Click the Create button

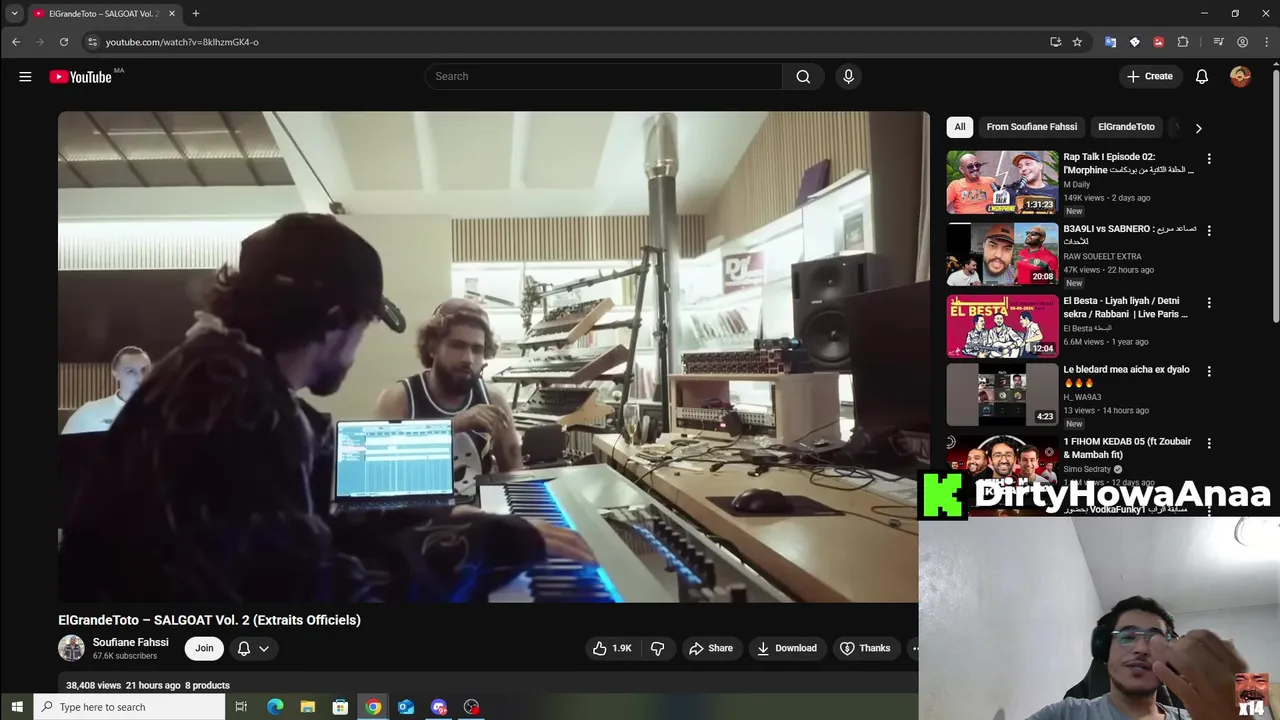pyautogui.click(x=1150, y=77)
